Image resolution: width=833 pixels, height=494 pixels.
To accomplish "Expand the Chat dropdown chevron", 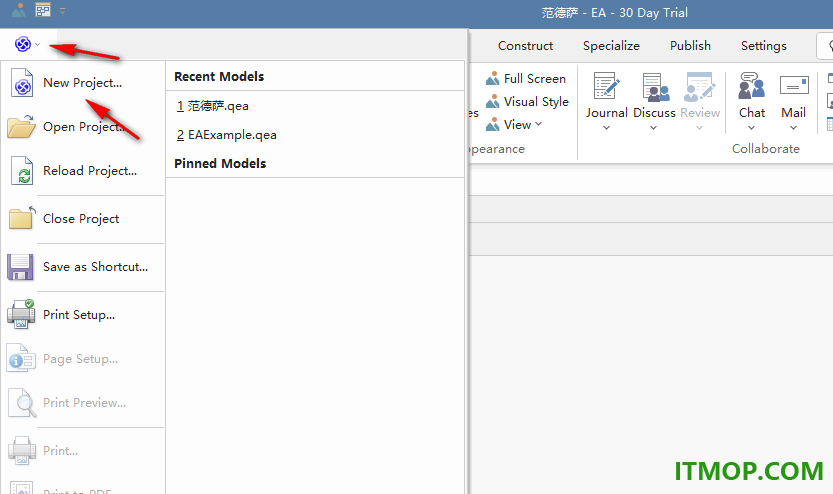I will tap(751, 127).
